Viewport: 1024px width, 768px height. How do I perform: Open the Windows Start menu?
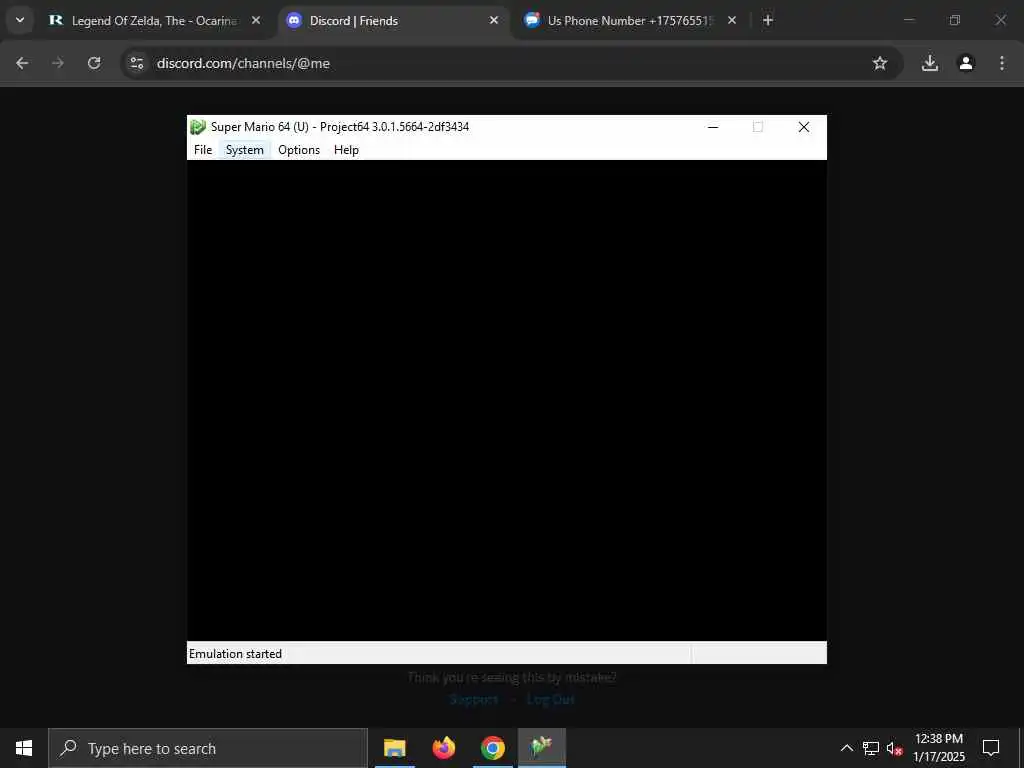[x=24, y=748]
